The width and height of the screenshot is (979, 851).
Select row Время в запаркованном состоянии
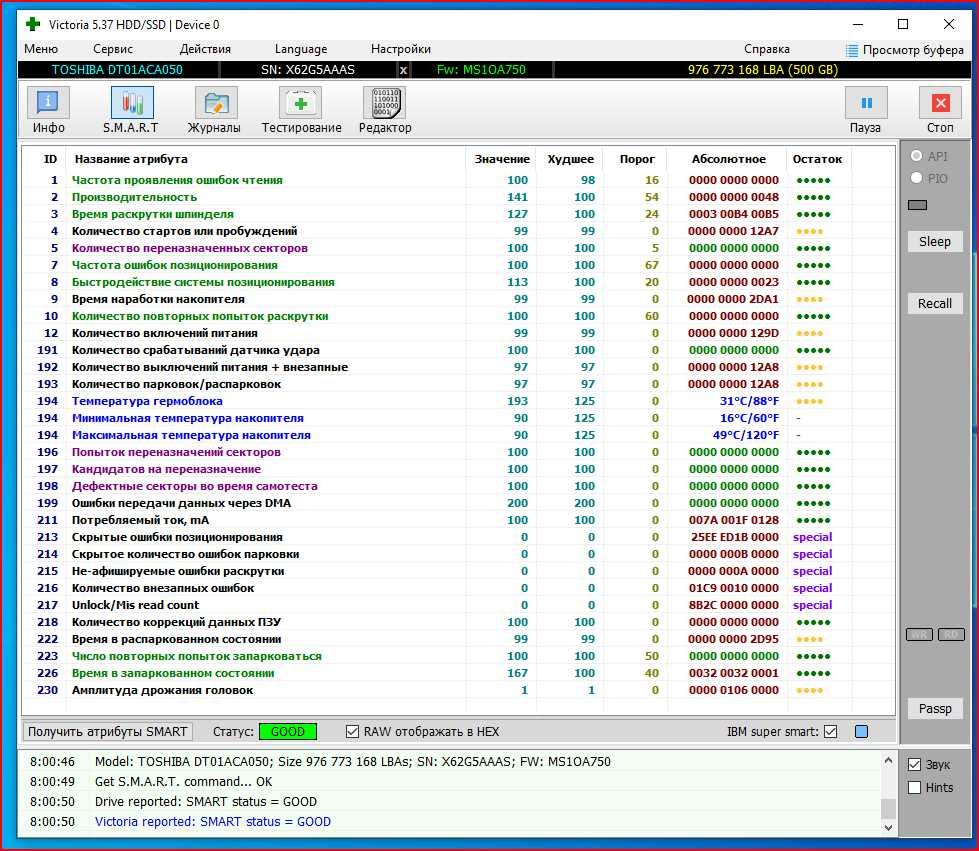click(x=459, y=673)
